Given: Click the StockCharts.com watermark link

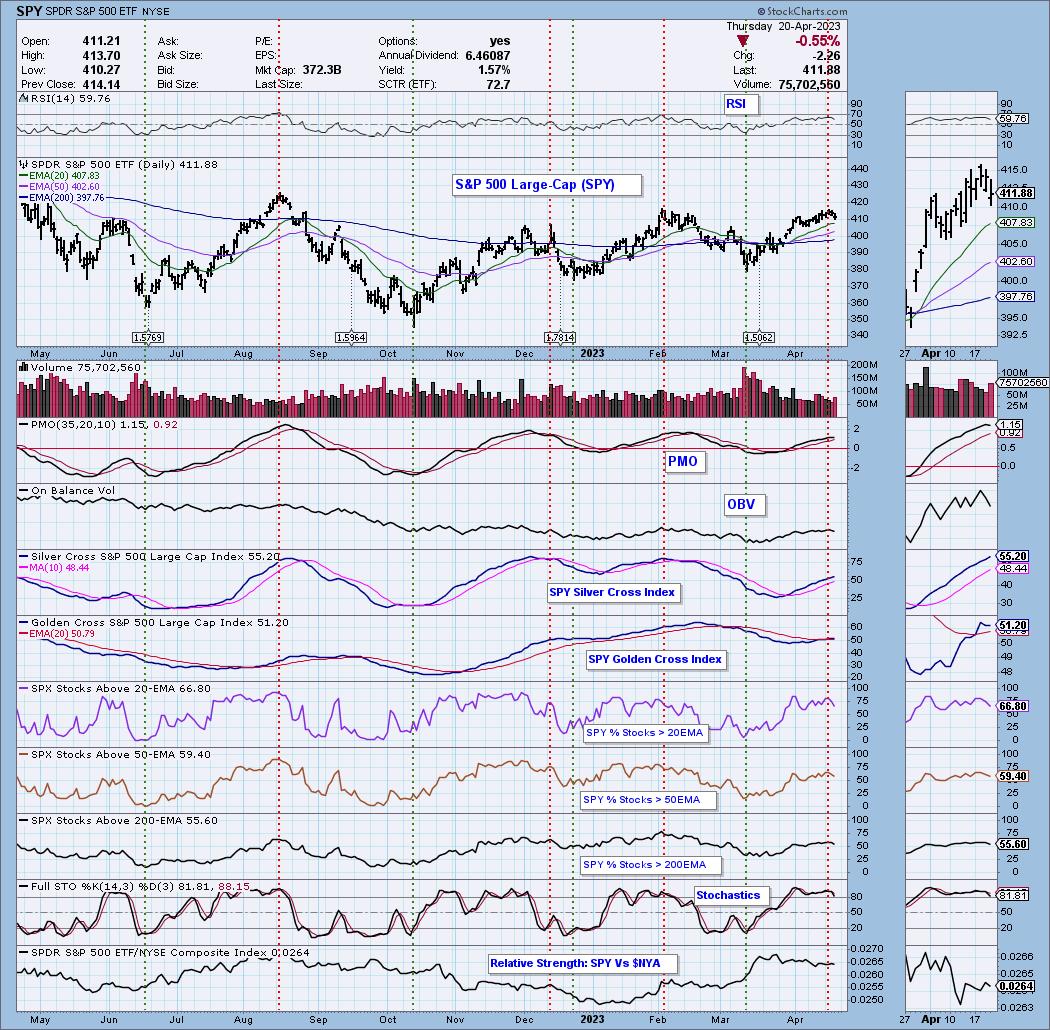Looking at the screenshot, I should (x=802, y=11).
